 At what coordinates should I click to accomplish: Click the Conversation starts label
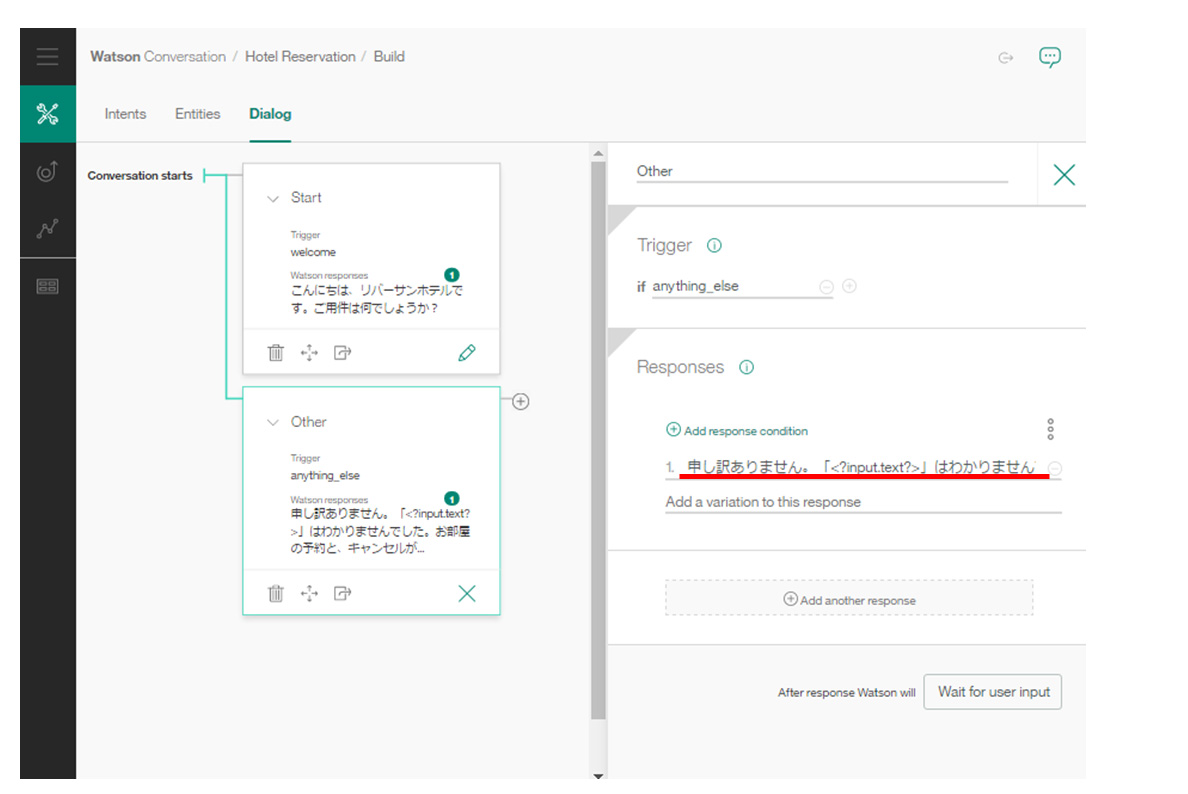140,176
